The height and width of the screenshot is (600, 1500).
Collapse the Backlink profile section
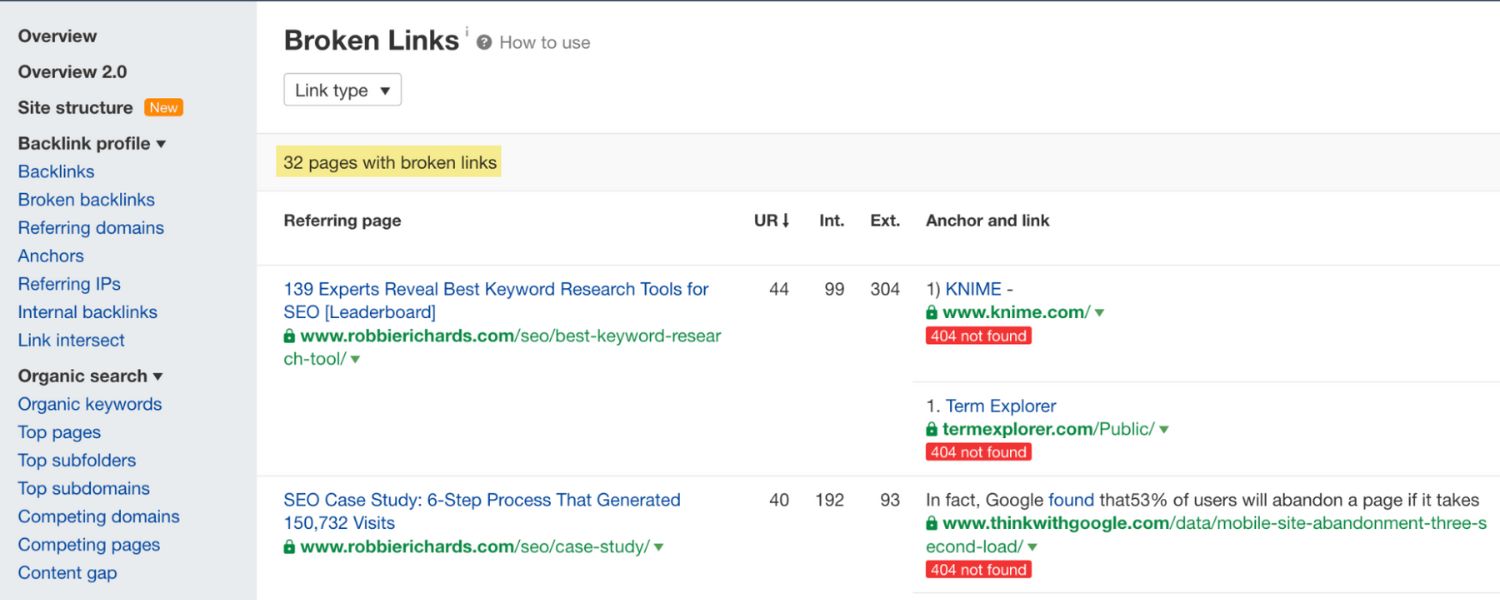pos(160,143)
